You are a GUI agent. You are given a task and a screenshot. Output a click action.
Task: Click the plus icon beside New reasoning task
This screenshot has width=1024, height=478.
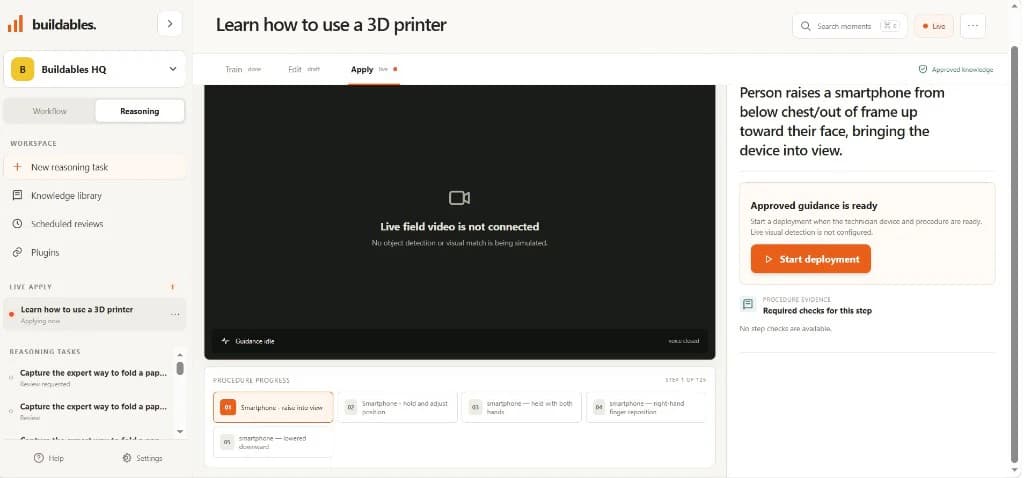[18, 167]
